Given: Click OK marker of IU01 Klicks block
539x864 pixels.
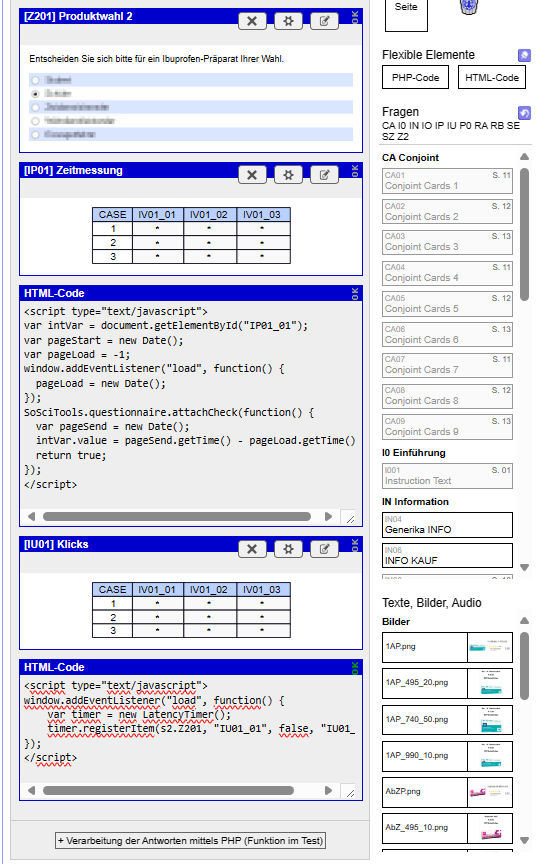Looking at the screenshot, I should click(355, 545).
